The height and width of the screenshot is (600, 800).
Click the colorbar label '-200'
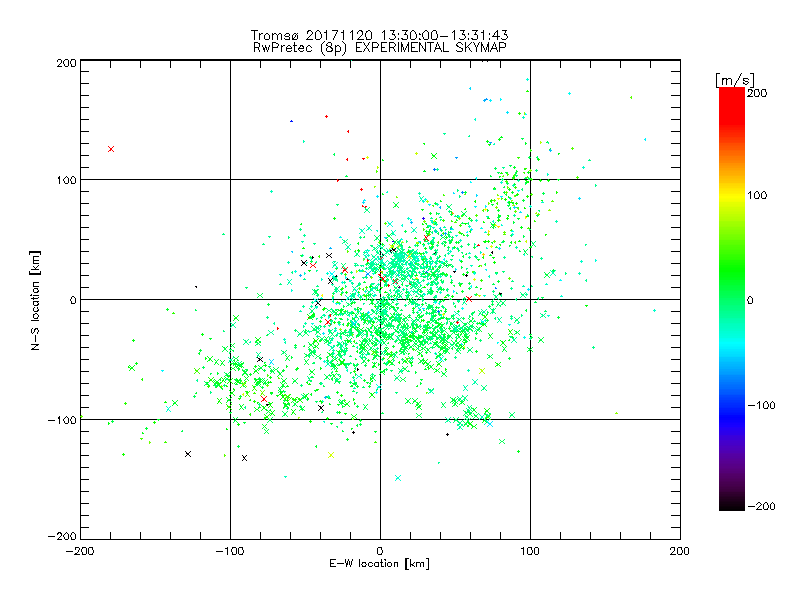tap(761, 506)
